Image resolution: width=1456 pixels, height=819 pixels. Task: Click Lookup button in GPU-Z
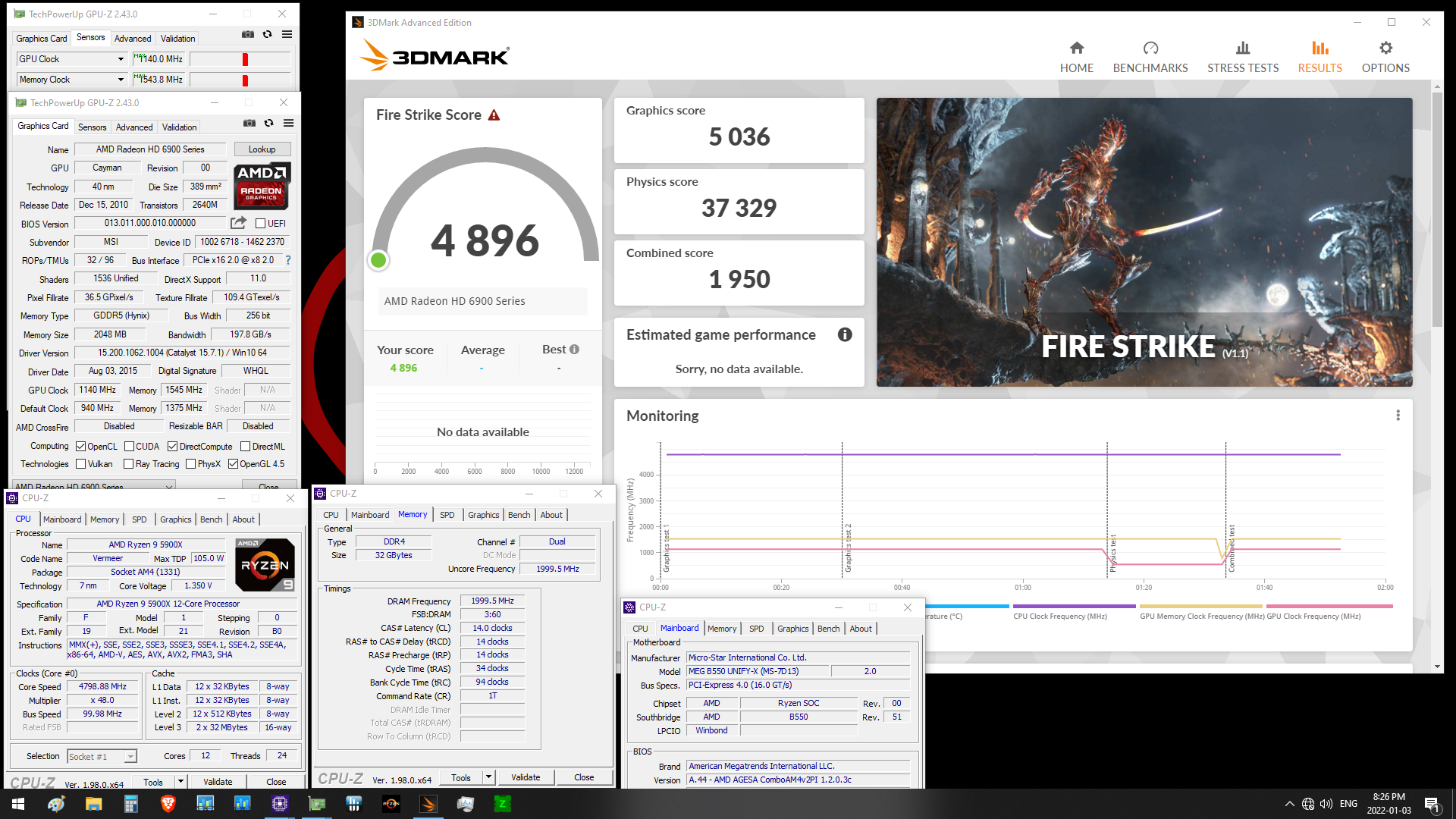point(262,149)
